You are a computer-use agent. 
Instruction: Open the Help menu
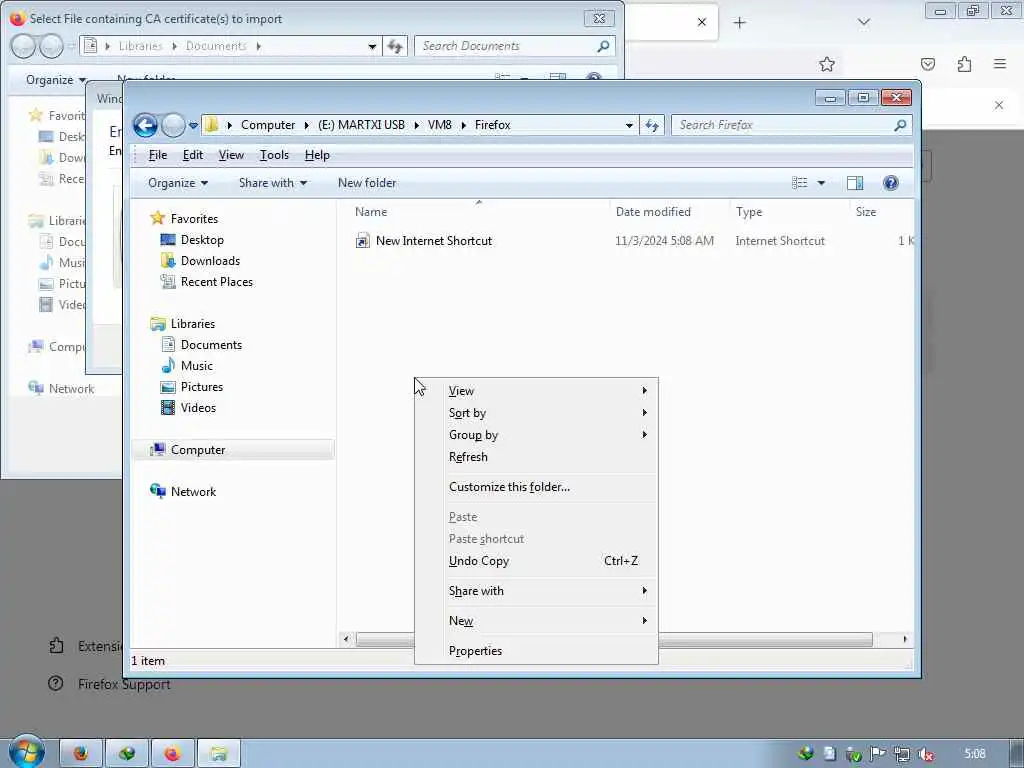(x=317, y=155)
